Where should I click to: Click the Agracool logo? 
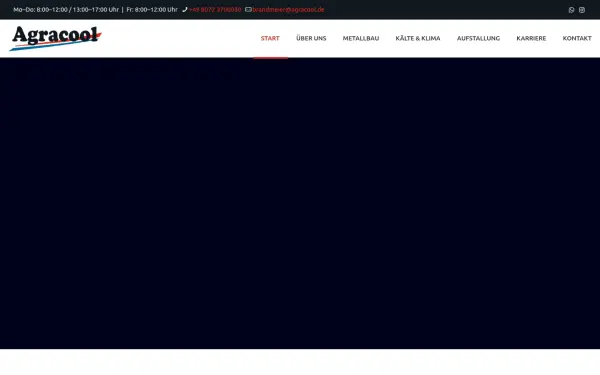pyautogui.click(x=55, y=38)
